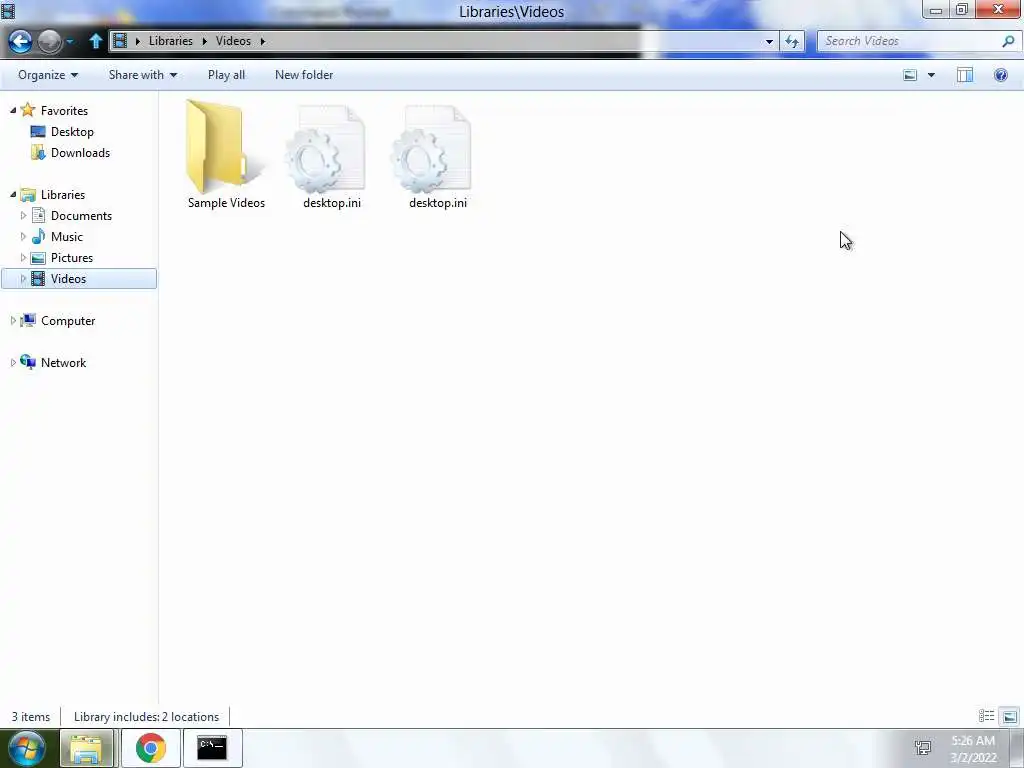Select Libraries in the address breadcrumb
The width and height of the screenshot is (1024, 768).
point(170,40)
